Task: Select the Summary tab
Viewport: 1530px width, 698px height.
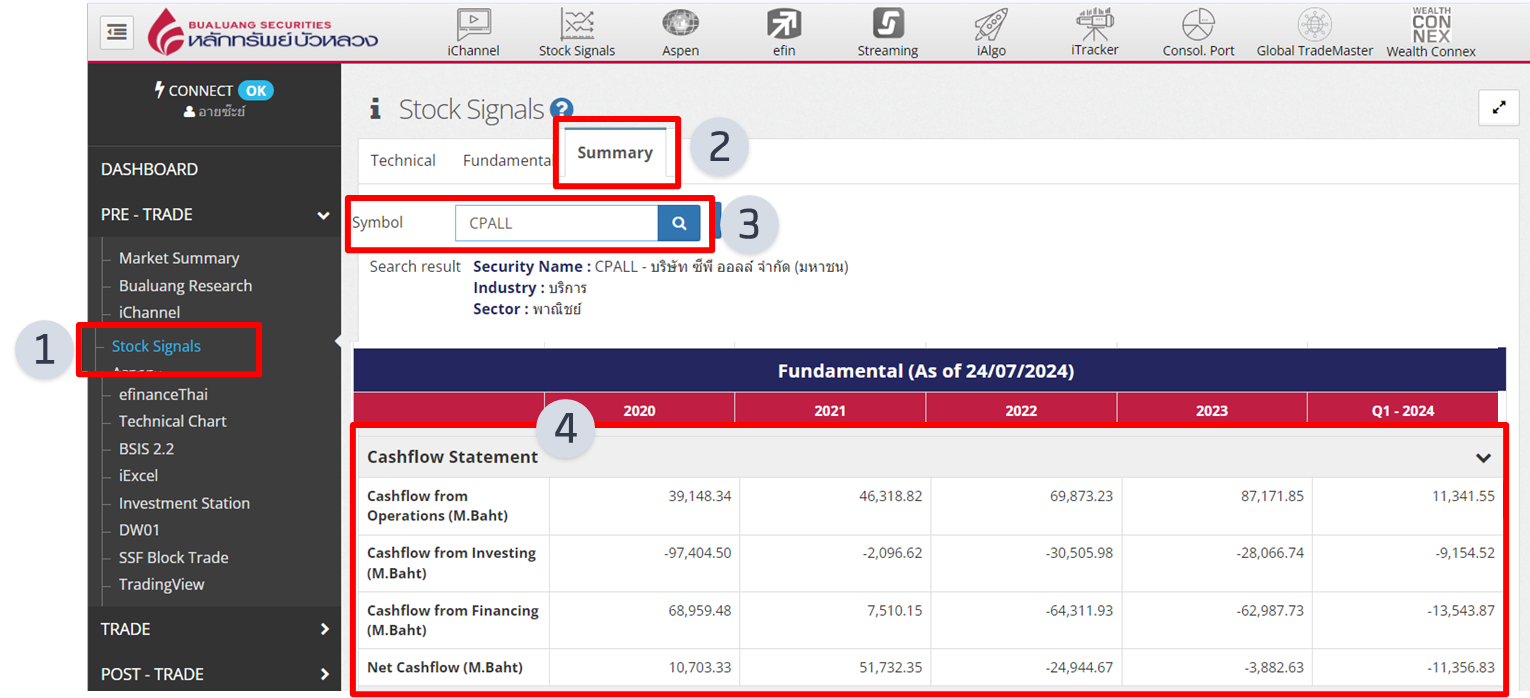Action: [x=615, y=153]
